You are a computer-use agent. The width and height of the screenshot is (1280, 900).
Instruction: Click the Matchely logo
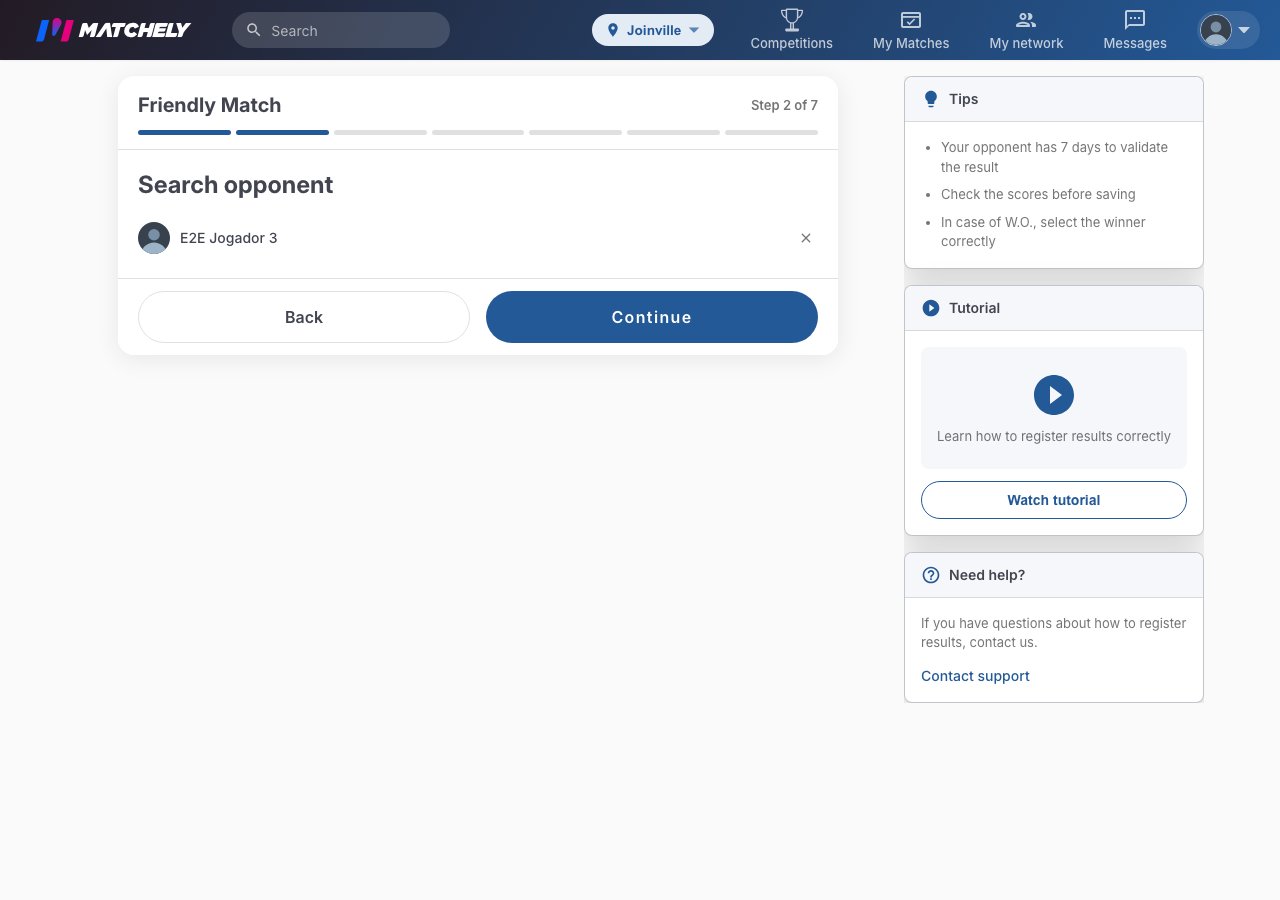coord(113,30)
